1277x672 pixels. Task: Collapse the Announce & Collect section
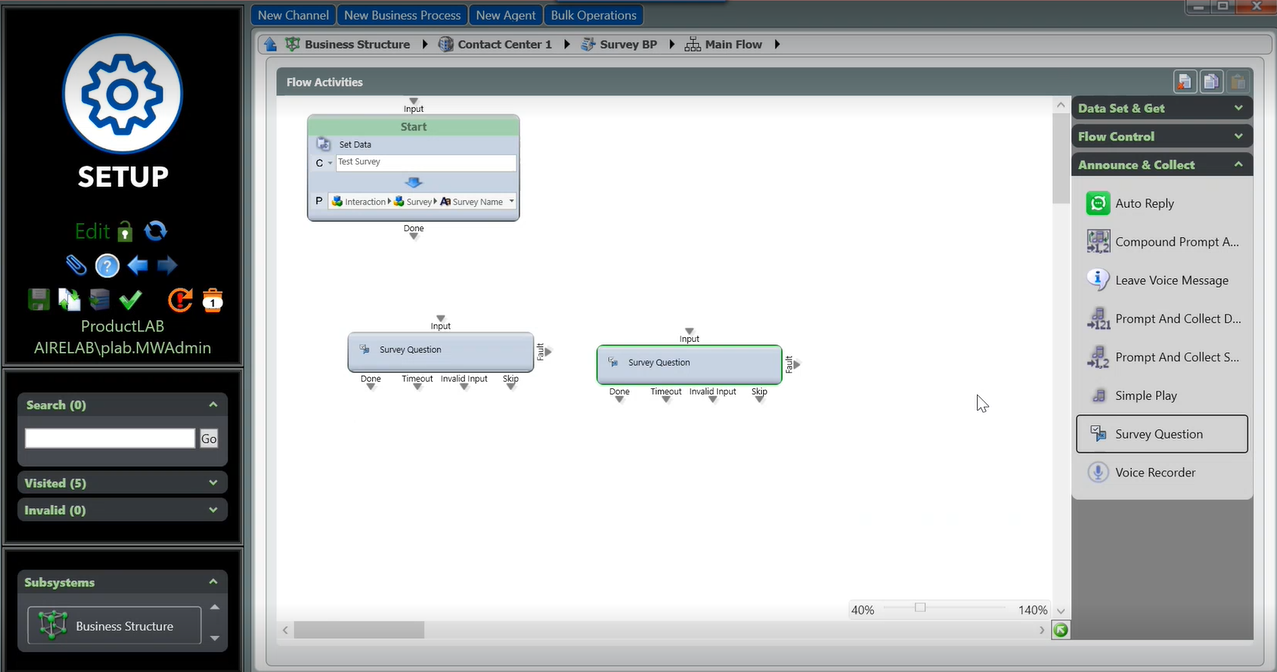tap(1238, 165)
